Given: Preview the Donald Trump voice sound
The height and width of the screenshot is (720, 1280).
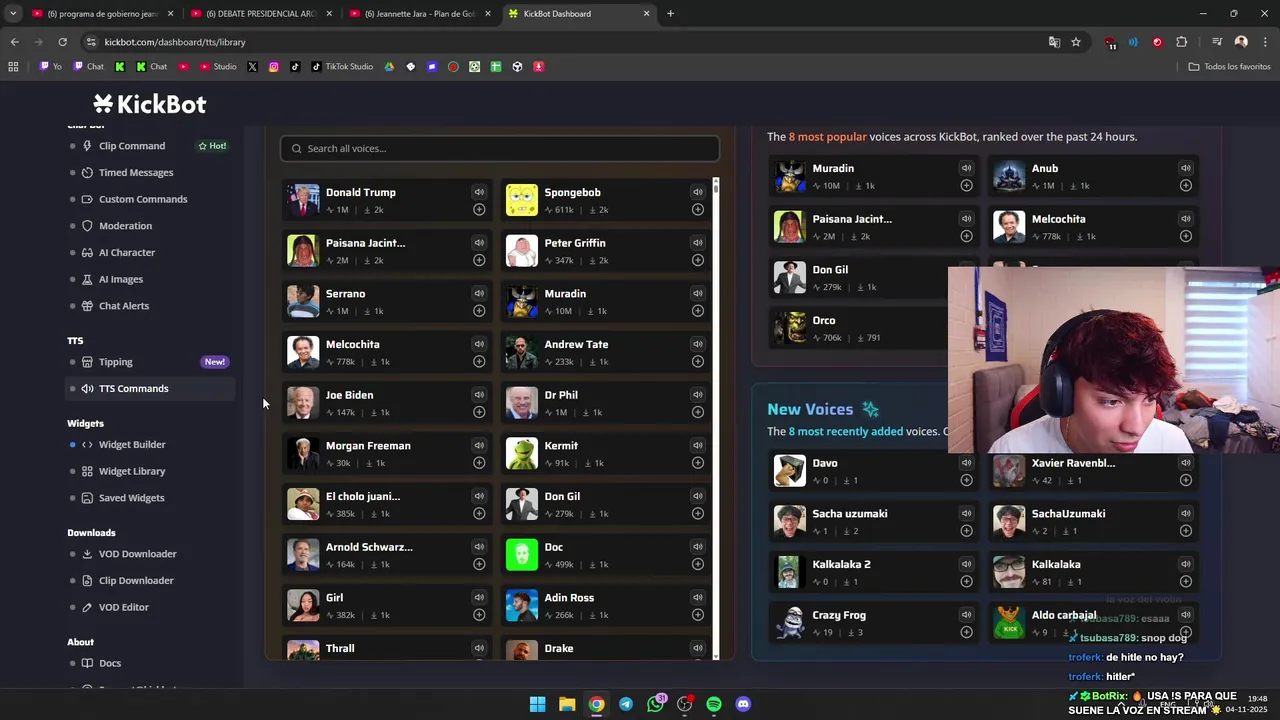Looking at the screenshot, I should 479,192.
